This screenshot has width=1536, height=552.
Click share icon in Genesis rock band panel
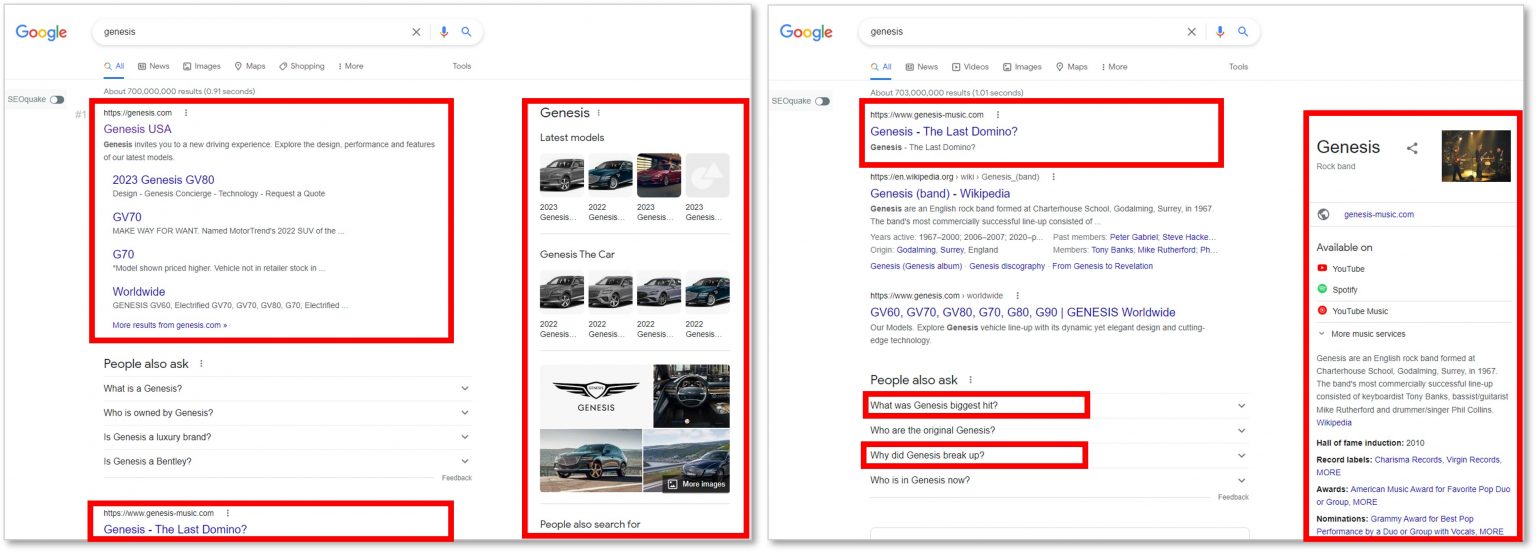coord(1412,148)
